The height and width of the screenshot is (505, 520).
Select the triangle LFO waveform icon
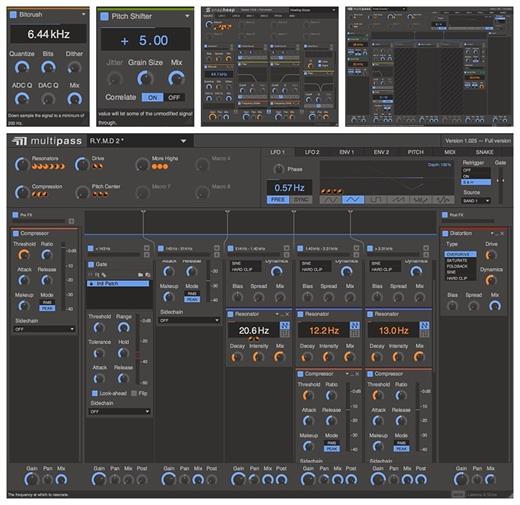tap(353, 200)
